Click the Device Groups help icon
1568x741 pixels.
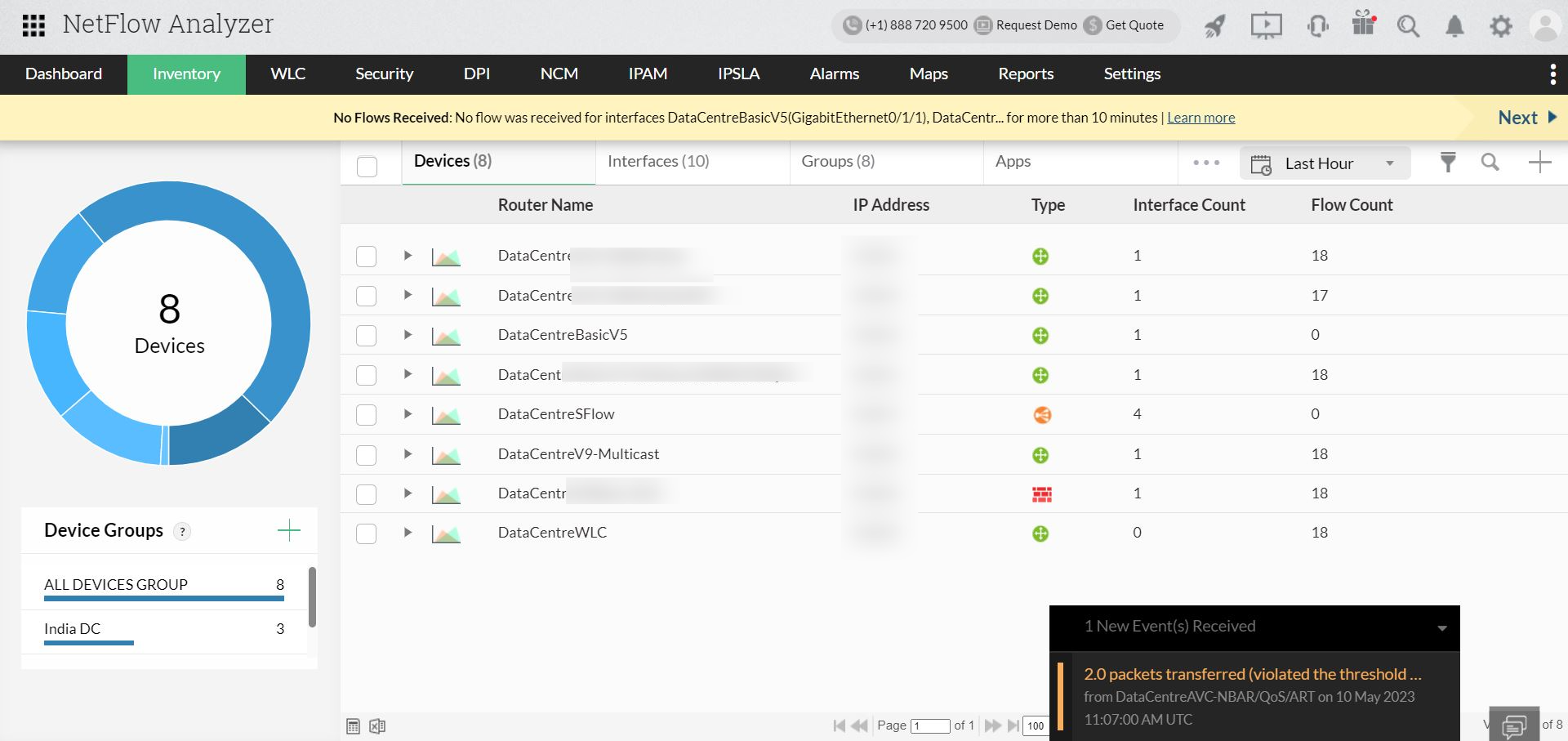point(183,532)
